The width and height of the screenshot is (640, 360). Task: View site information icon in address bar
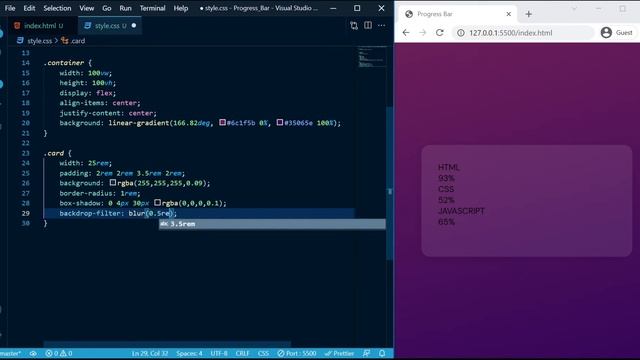coord(460,33)
